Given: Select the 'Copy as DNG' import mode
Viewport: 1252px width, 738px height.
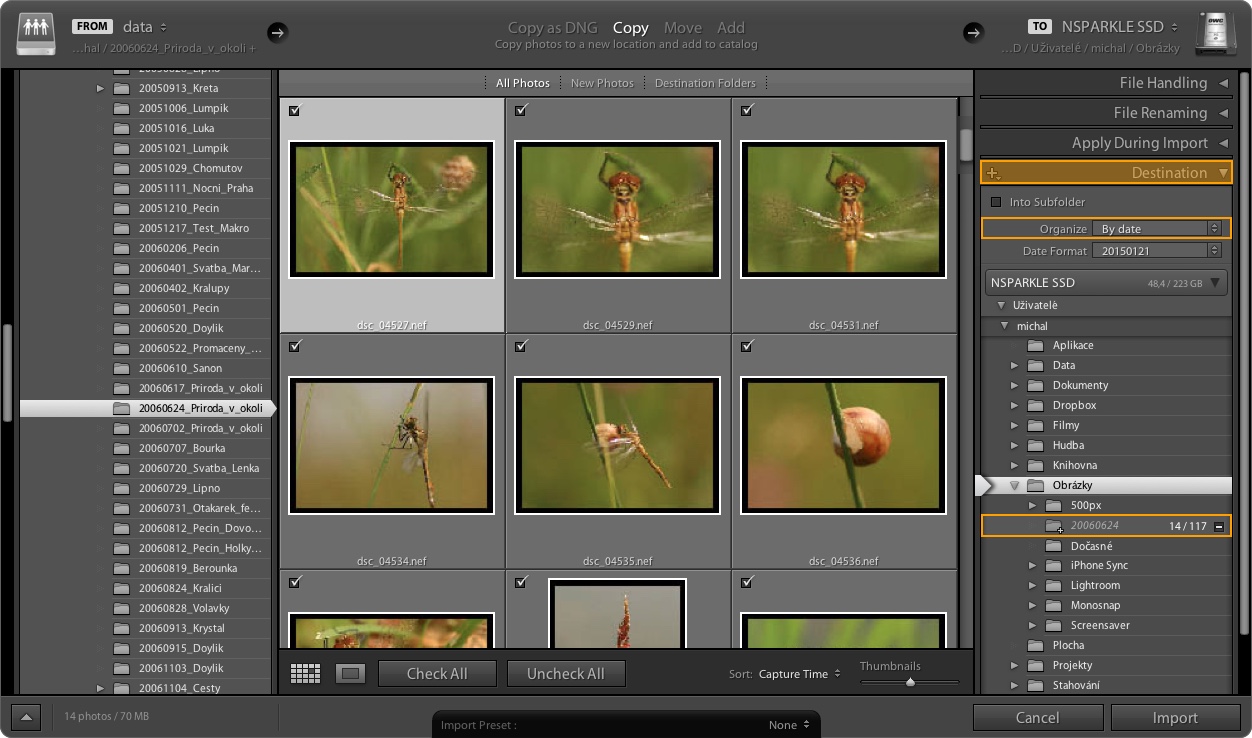Looking at the screenshot, I should click(x=554, y=28).
